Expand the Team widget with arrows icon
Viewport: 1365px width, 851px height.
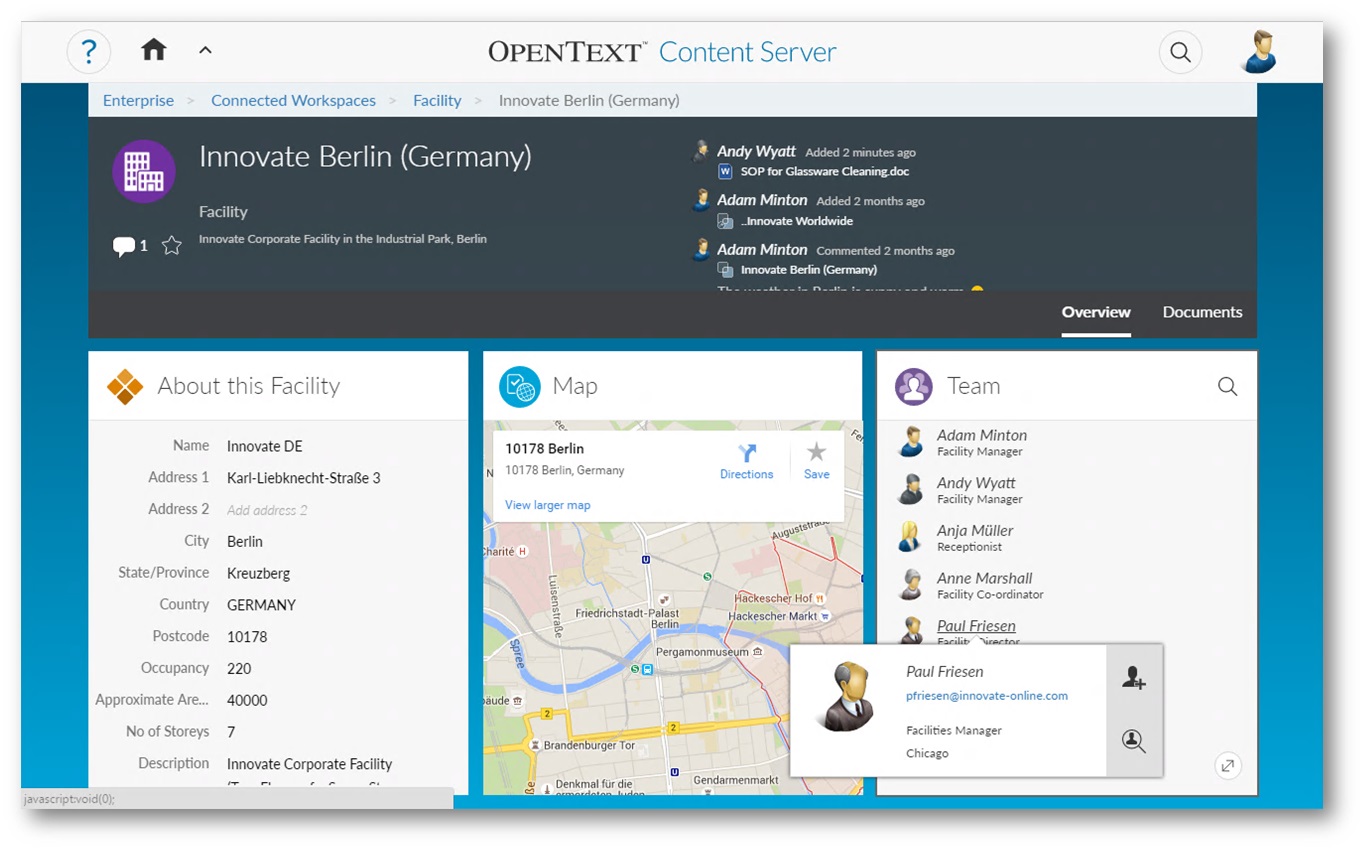click(x=1228, y=766)
